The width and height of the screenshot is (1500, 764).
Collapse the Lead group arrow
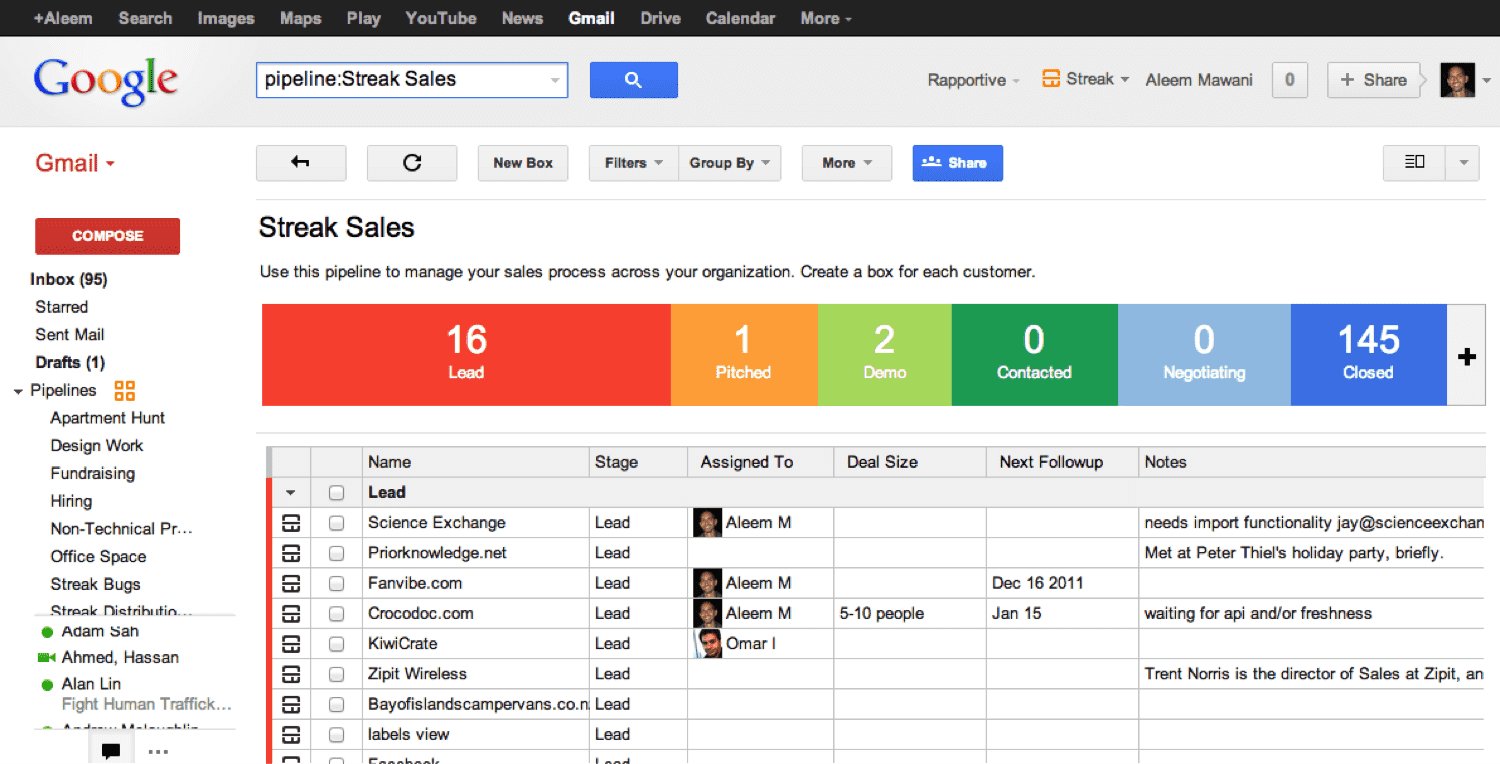click(x=291, y=493)
